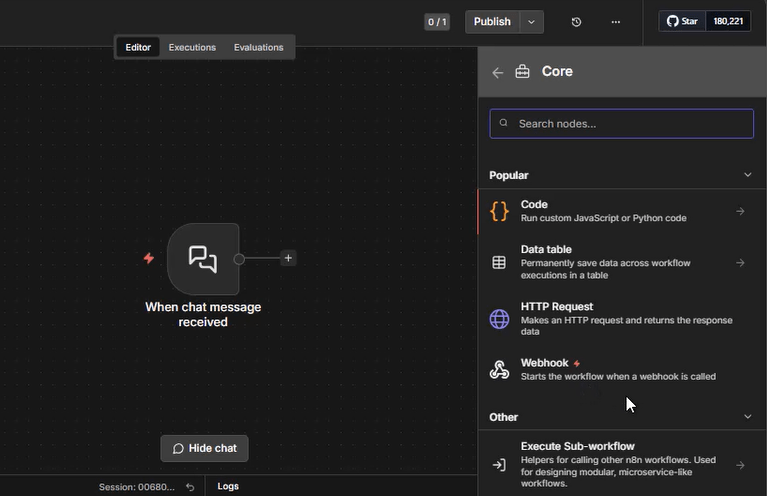Choose the Webhook node icon
767x496 pixels.
[x=499, y=370]
